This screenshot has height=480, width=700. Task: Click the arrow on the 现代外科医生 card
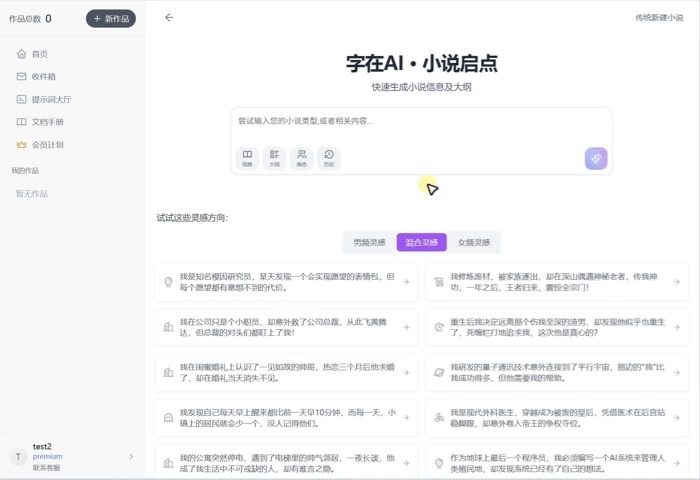pyautogui.click(x=677, y=418)
